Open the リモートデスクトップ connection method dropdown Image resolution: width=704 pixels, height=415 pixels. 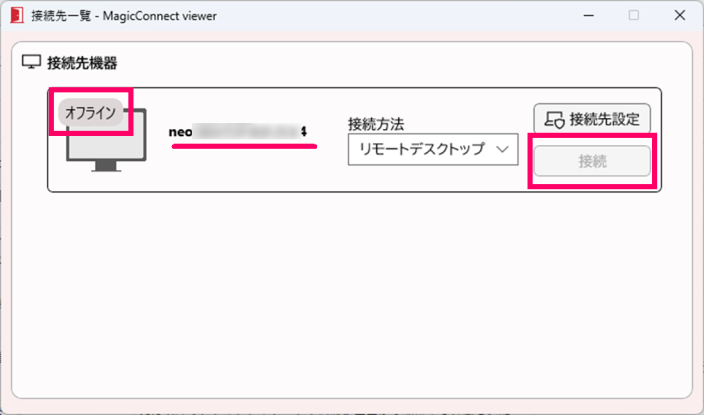(x=433, y=149)
